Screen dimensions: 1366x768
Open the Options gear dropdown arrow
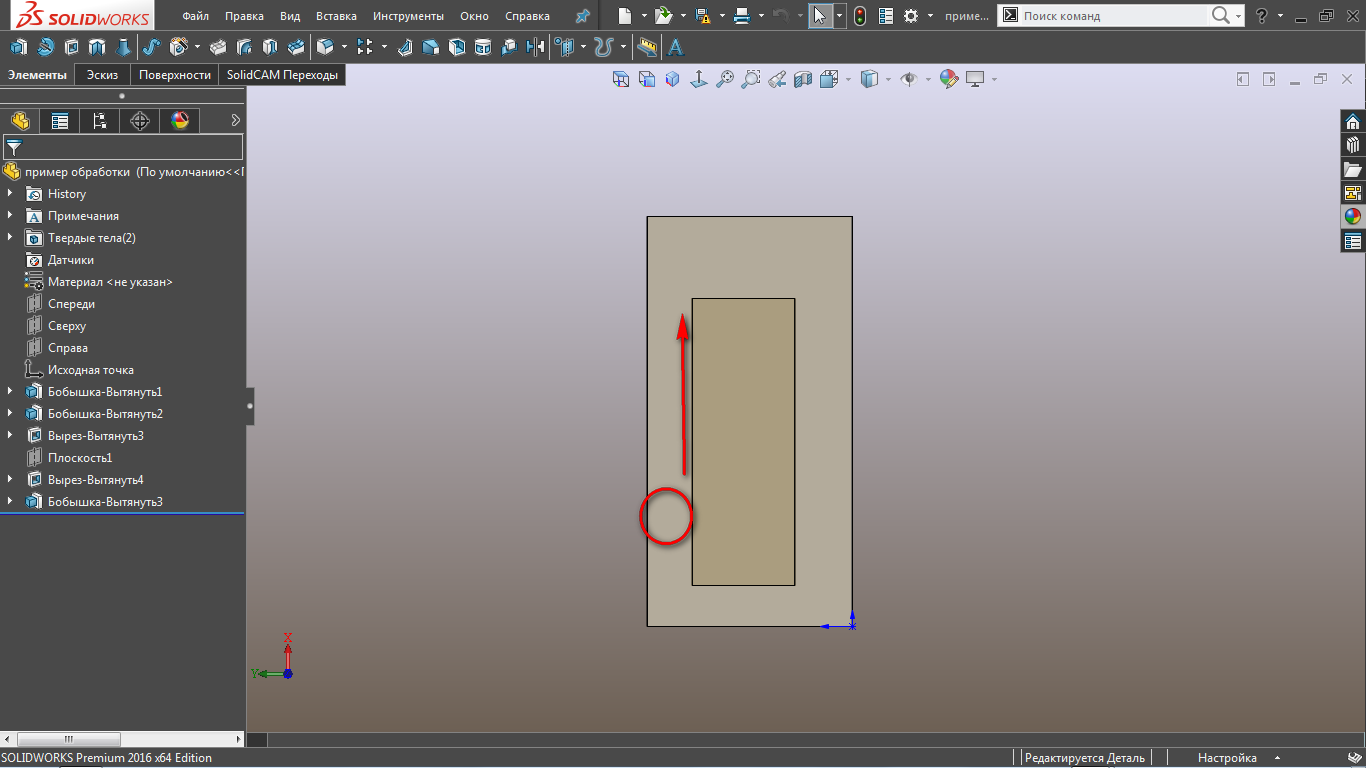point(930,16)
